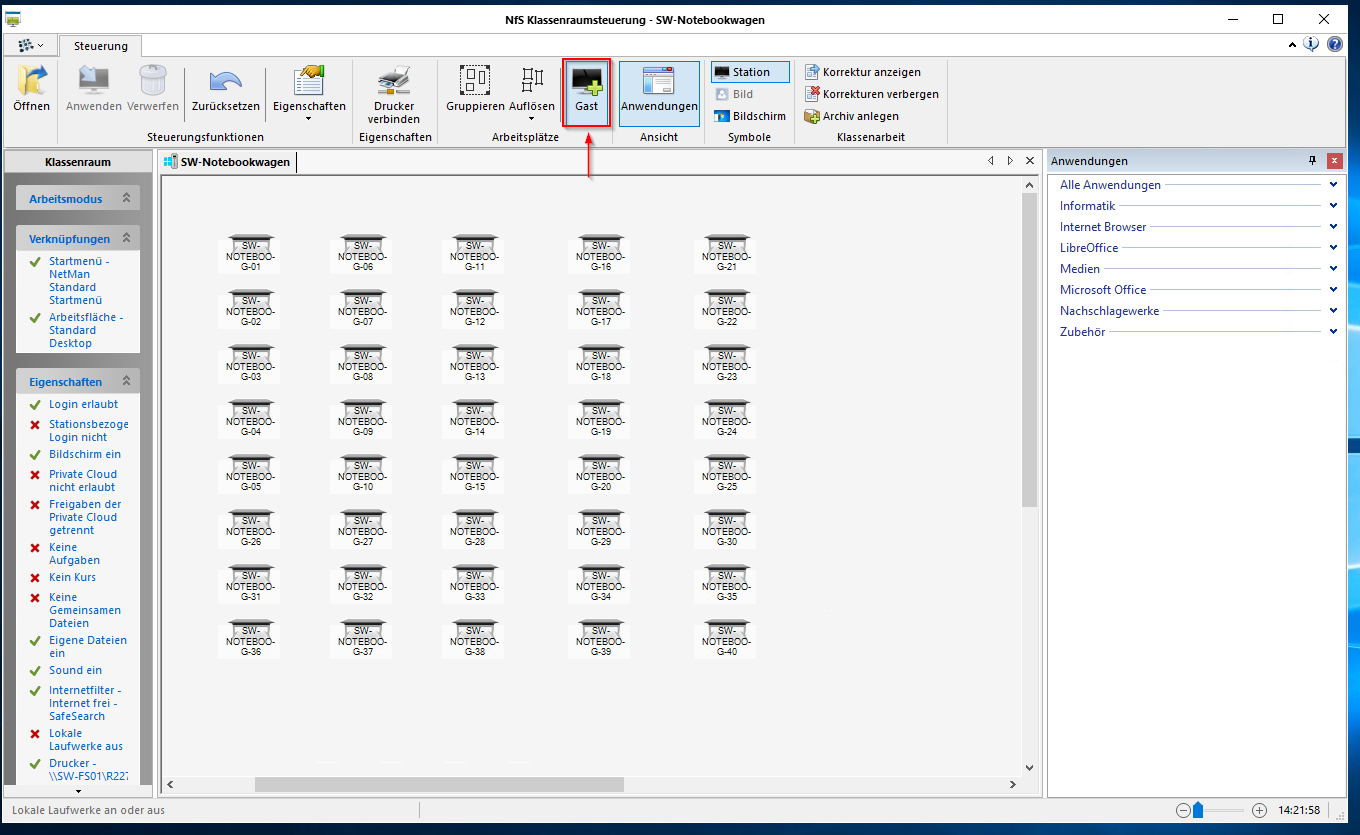
Task: Select station SW-NOTEBOO-G-21
Action: pyautogui.click(x=726, y=254)
